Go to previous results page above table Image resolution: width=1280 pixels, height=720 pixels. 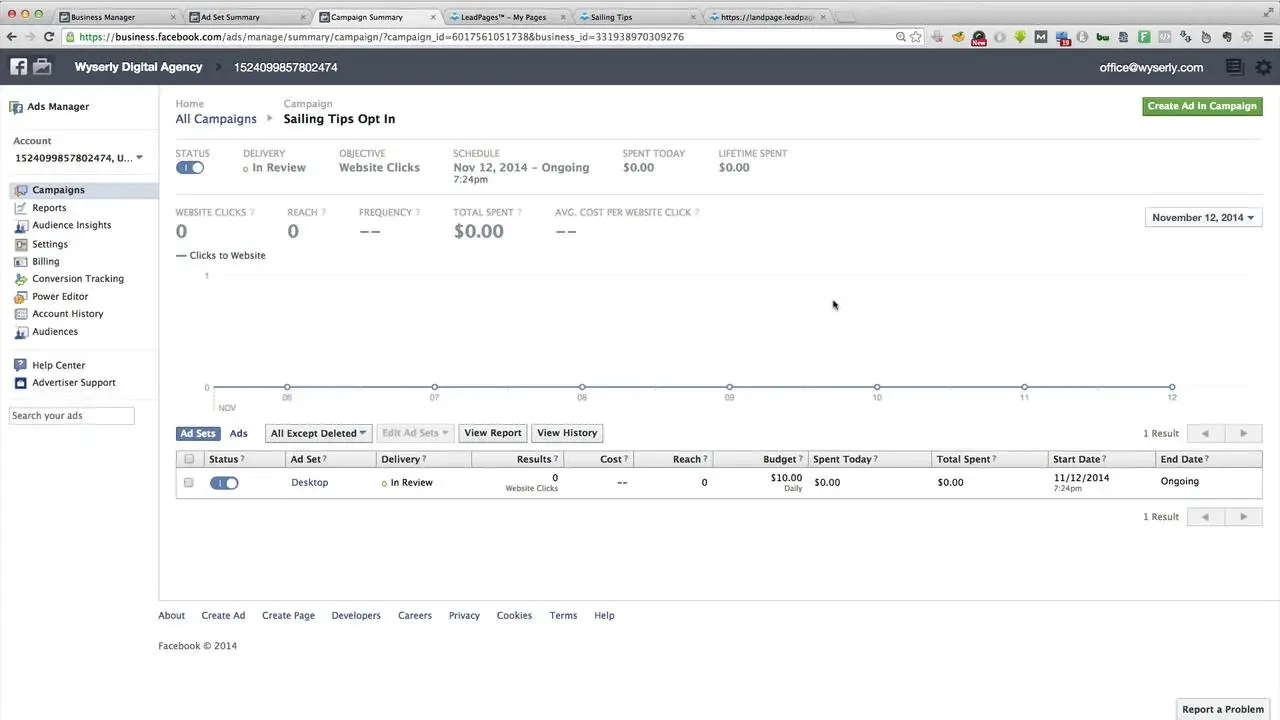[1205, 434]
